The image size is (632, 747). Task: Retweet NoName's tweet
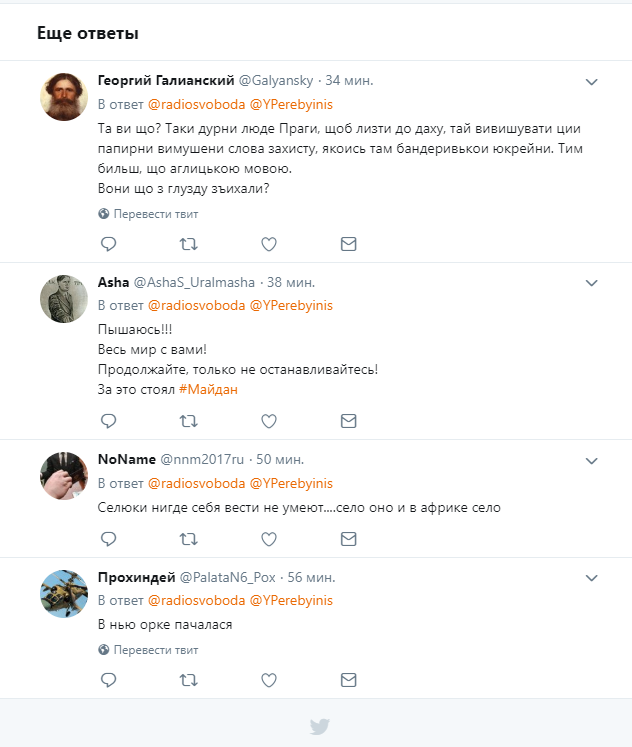click(x=187, y=538)
